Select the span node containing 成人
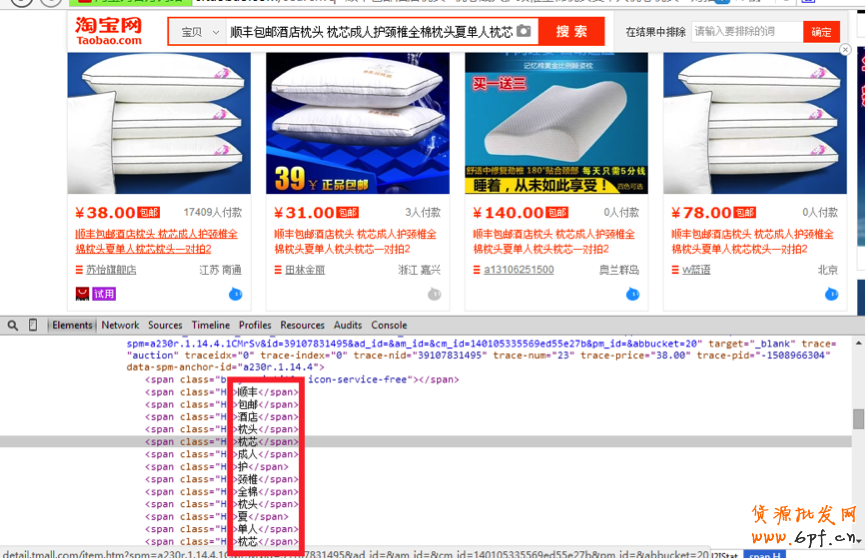 click(x=221, y=455)
